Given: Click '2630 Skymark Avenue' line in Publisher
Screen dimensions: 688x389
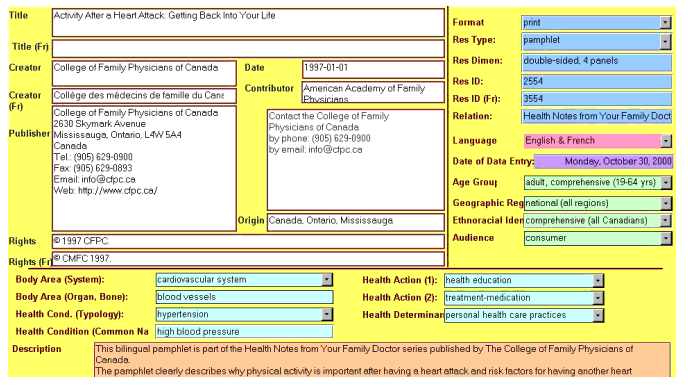Looking at the screenshot, I should (100, 124).
